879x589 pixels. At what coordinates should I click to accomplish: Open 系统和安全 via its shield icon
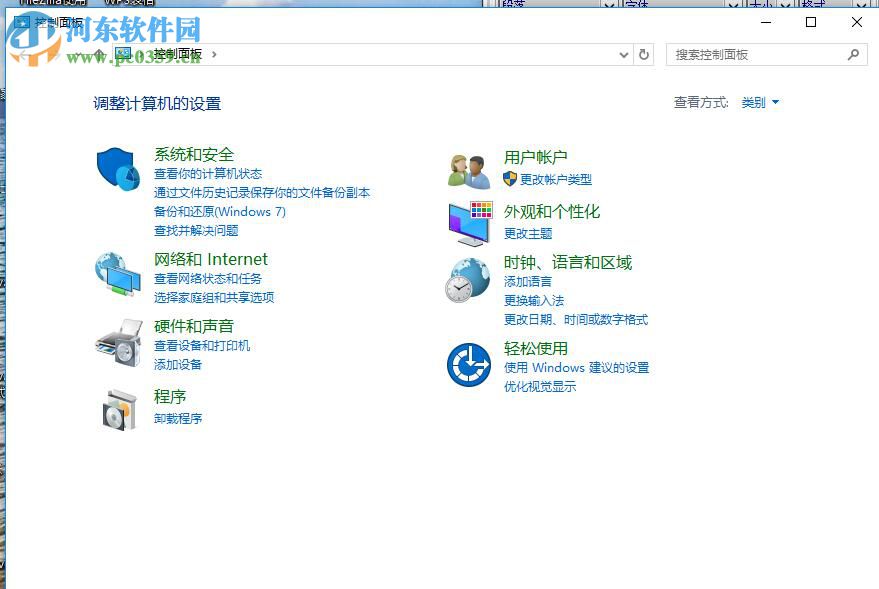(x=119, y=168)
